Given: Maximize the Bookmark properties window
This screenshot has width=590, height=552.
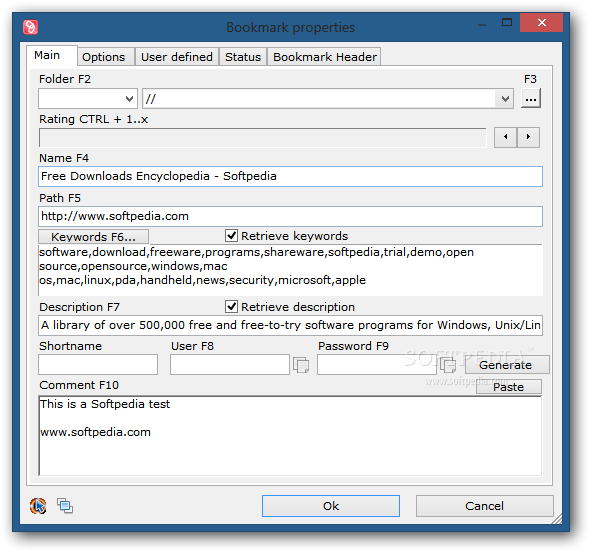Looking at the screenshot, I should point(507,23).
